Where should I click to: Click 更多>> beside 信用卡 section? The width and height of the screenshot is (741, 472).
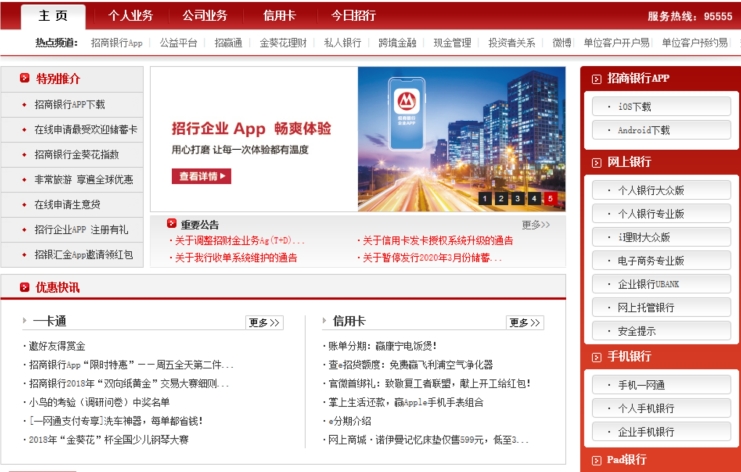click(525, 323)
